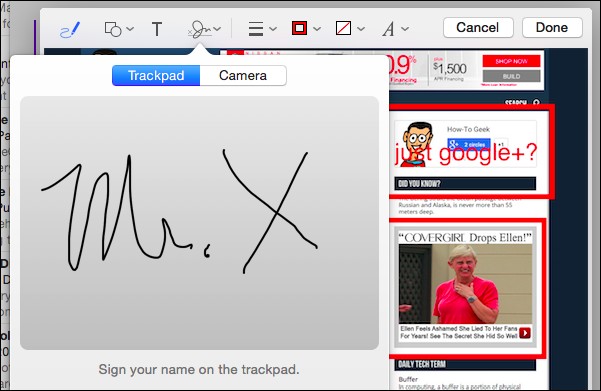Viewport: 601px width, 391px height.
Task: Click the DID YOU KNOW? header
Action: coord(465,184)
